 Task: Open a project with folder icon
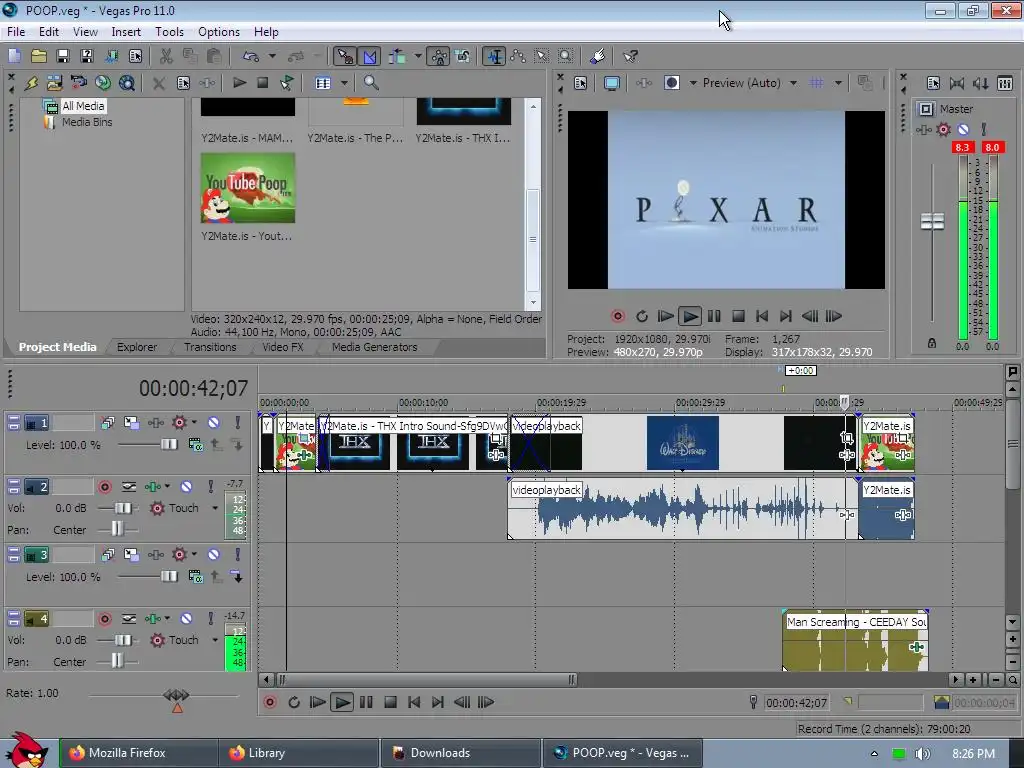[39, 56]
